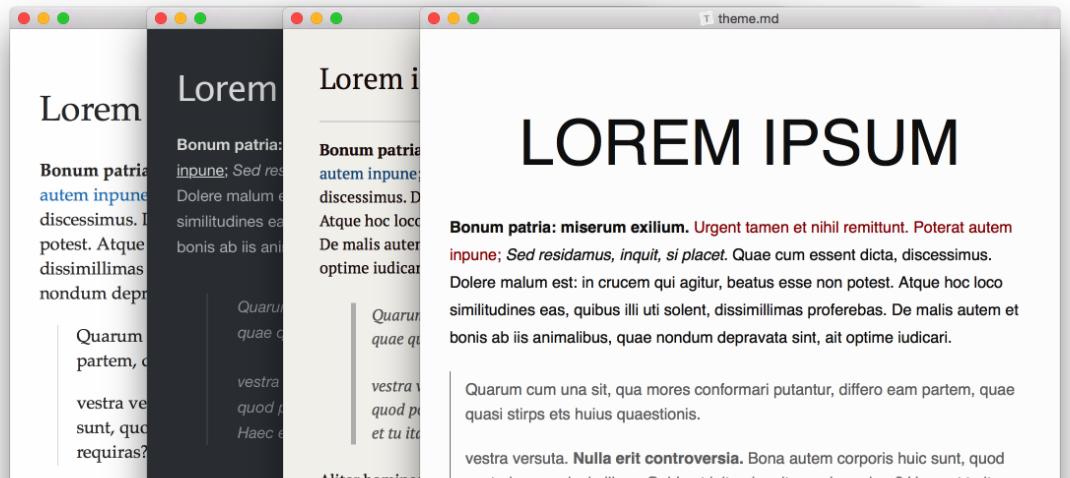Click bold 'Nulla erit controversia.' in the blockquote

659,458
